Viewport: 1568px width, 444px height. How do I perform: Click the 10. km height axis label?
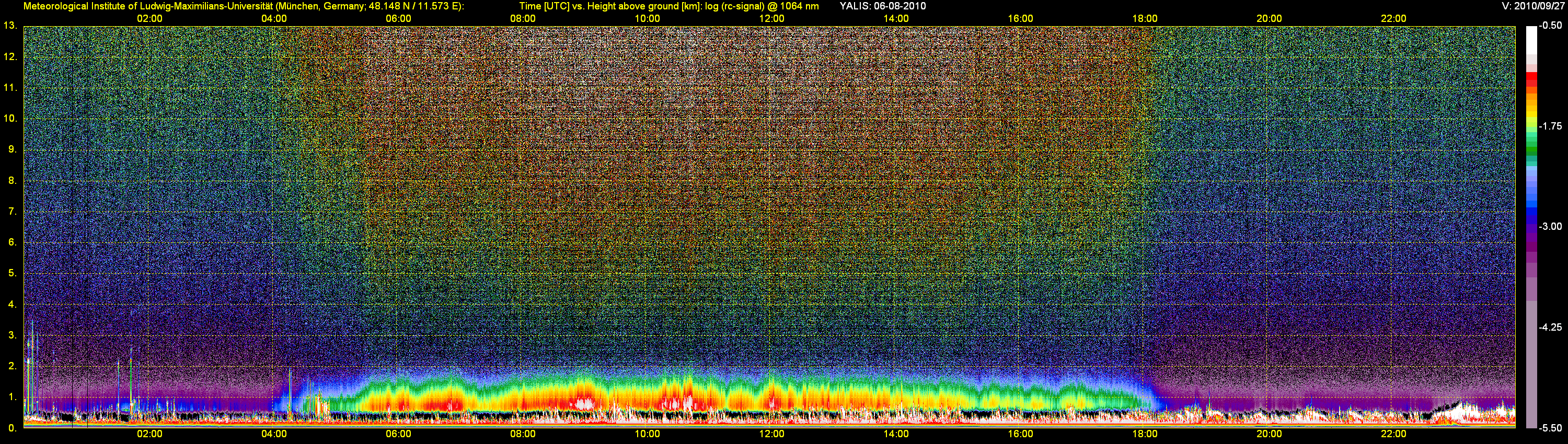(x=10, y=118)
